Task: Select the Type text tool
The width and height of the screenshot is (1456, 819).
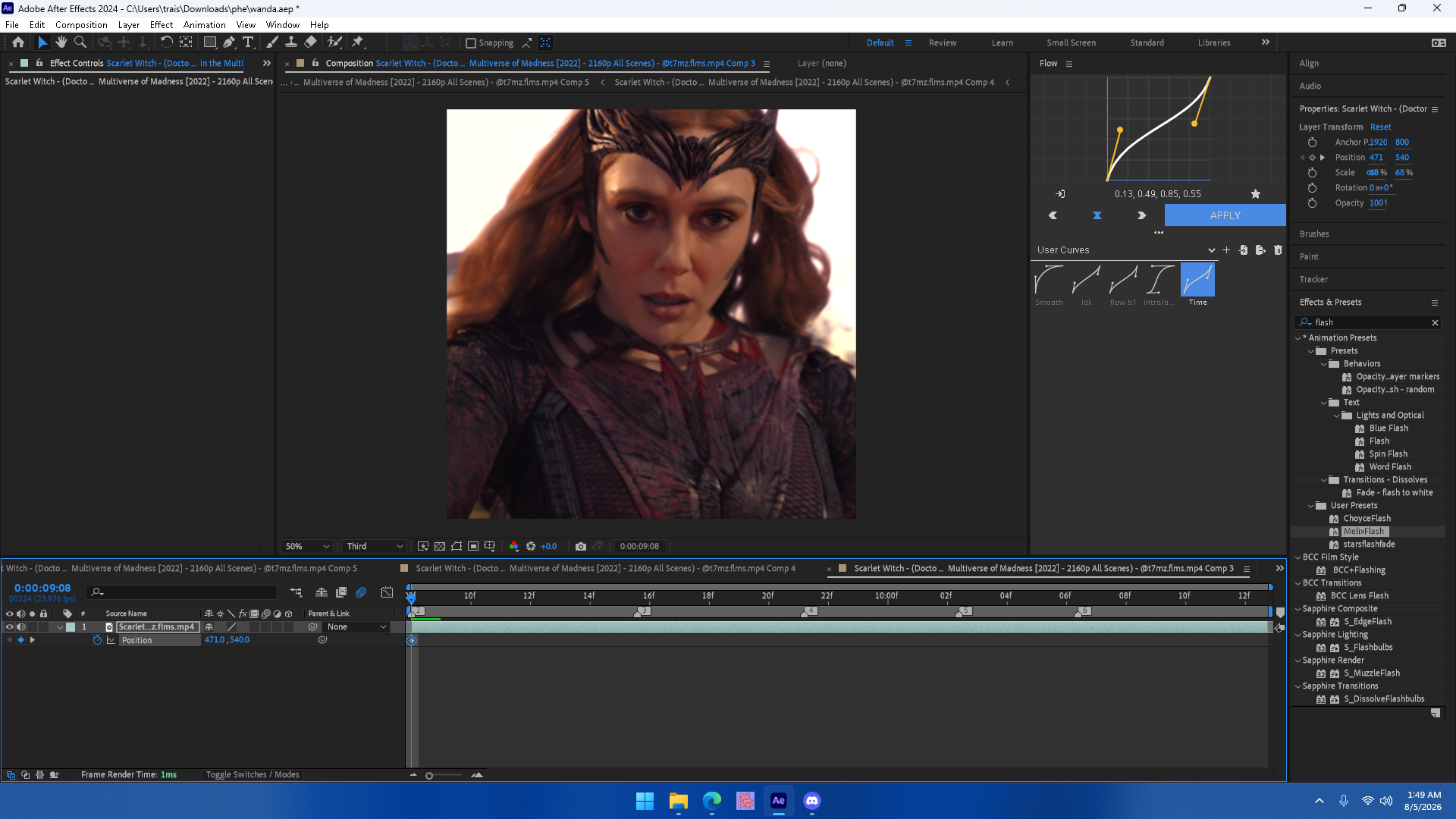Action: coord(248,42)
